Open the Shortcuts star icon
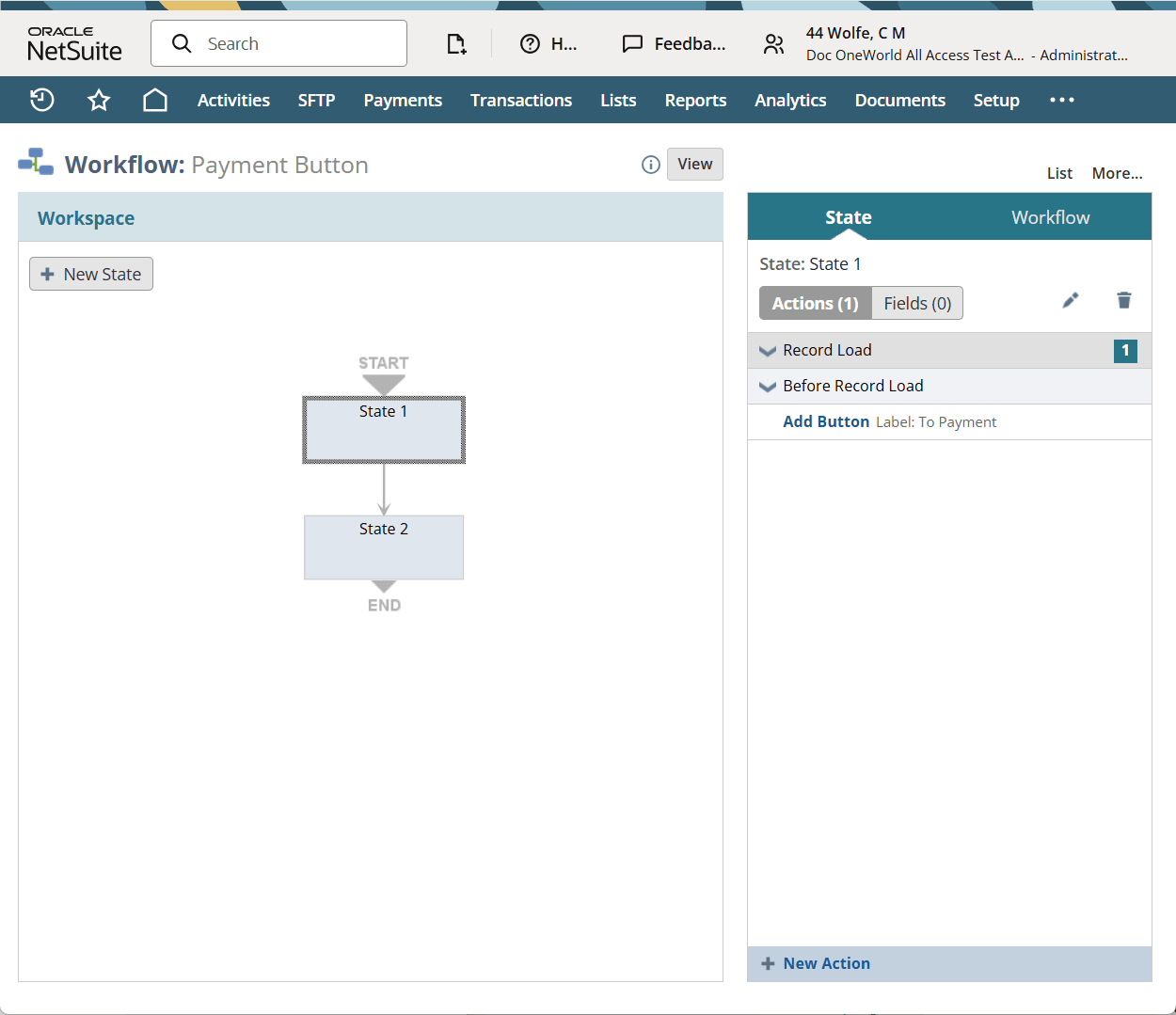This screenshot has width=1176, height=1015. pyautogui.click(x=99, y=100)
